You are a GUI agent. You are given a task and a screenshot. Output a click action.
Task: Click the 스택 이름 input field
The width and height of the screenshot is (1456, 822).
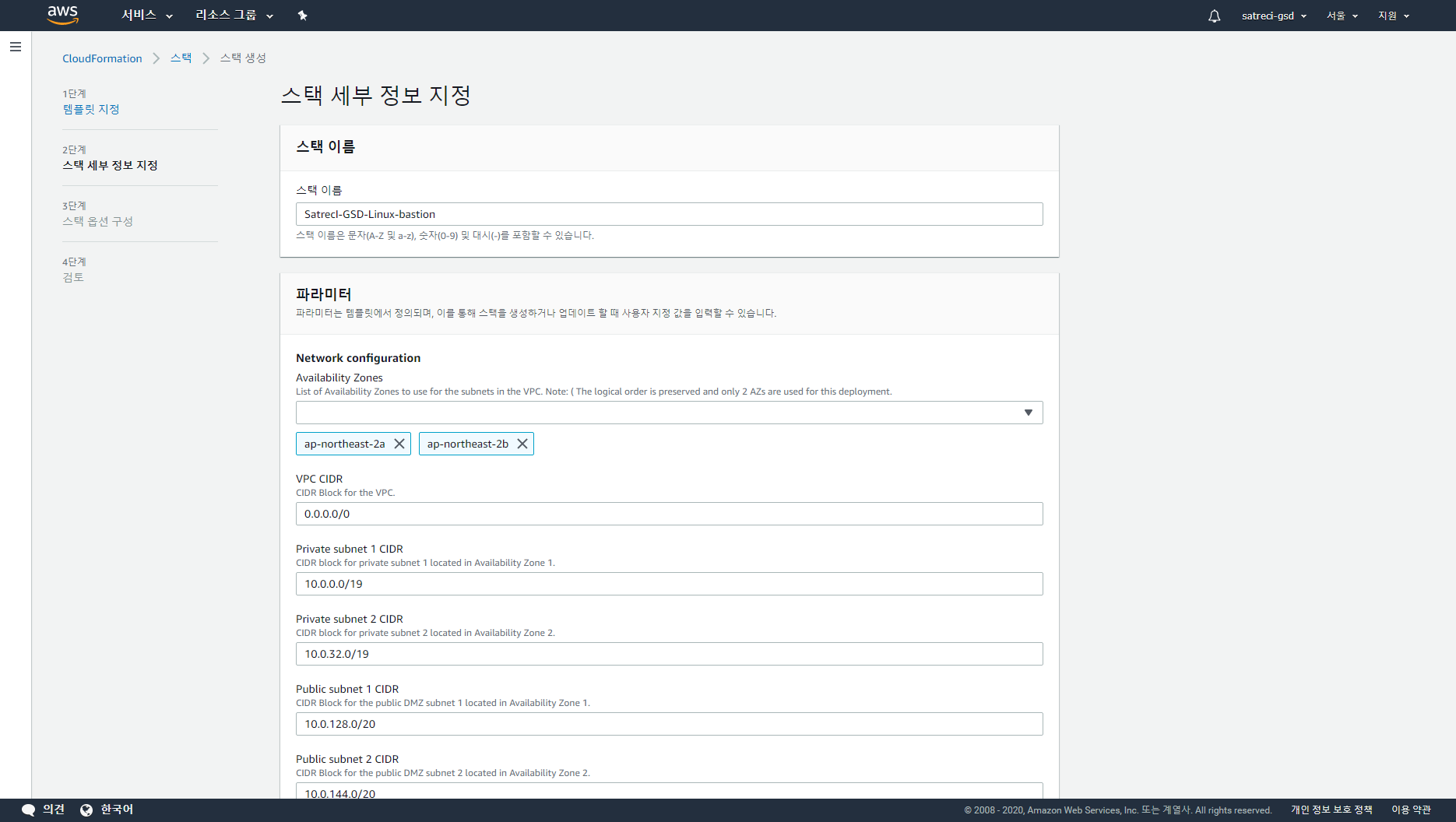pos(669,214)
